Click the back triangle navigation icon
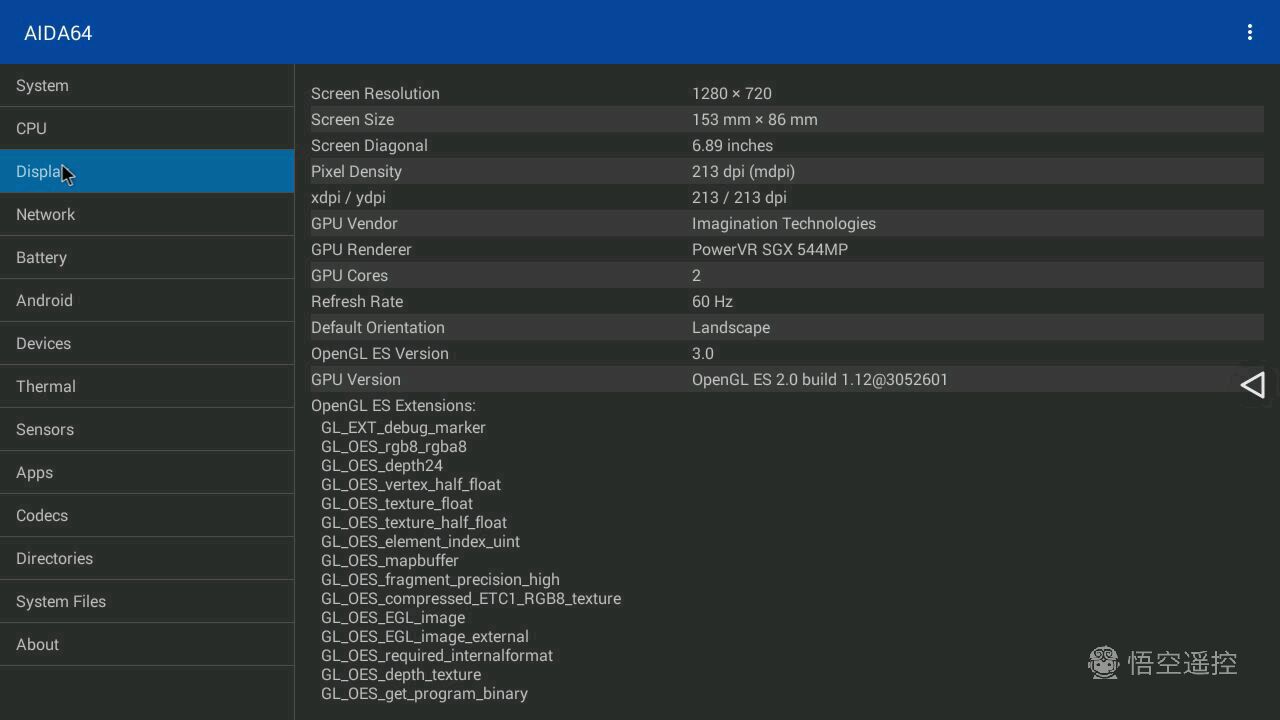The width and height of the screenshot is (1280, 720). point(1253,385)
